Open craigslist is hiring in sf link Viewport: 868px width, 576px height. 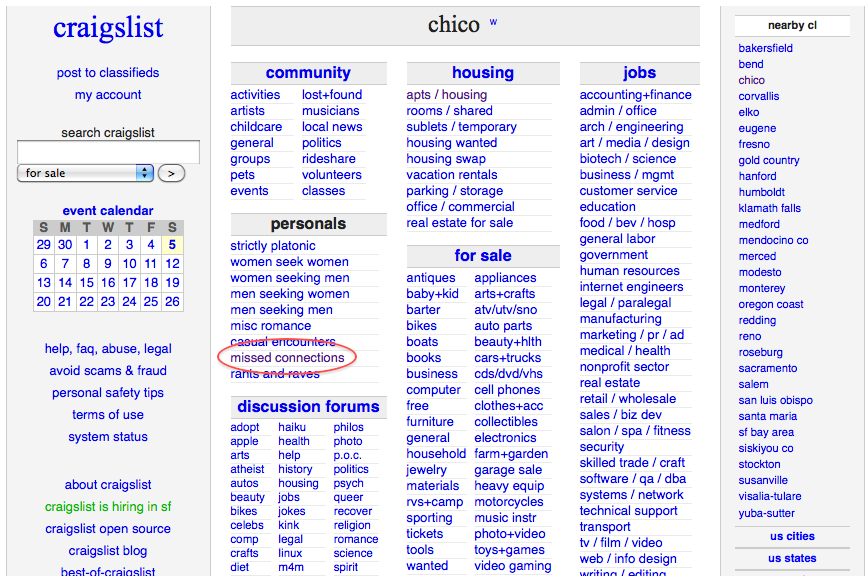pyautogui.click(x=108, y=507)
